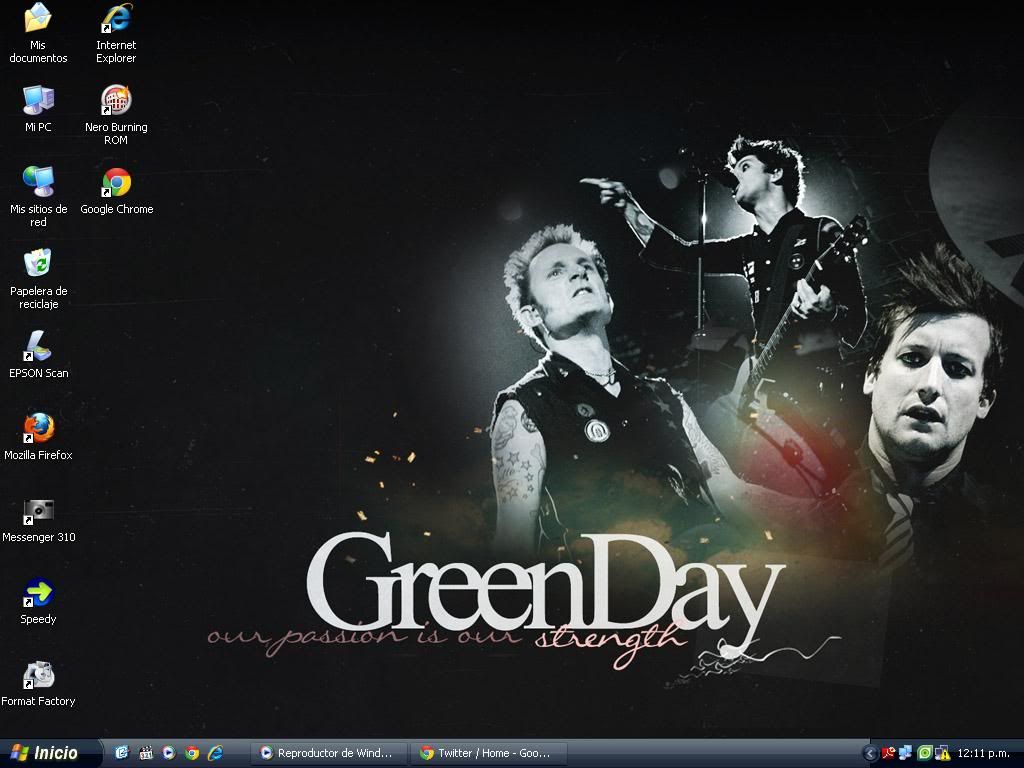The image size is (1024, 768).
Task: Open the Inicio start menu
Action: (x=50, y=753)
